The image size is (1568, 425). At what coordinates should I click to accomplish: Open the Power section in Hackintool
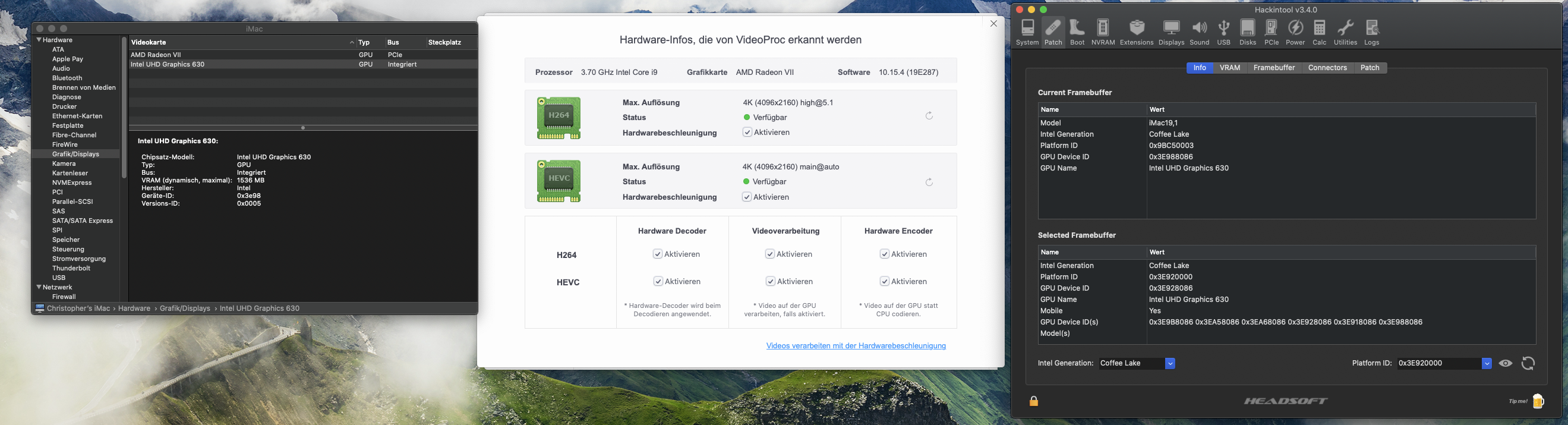pyautogui.click(x=1295, y=32)
